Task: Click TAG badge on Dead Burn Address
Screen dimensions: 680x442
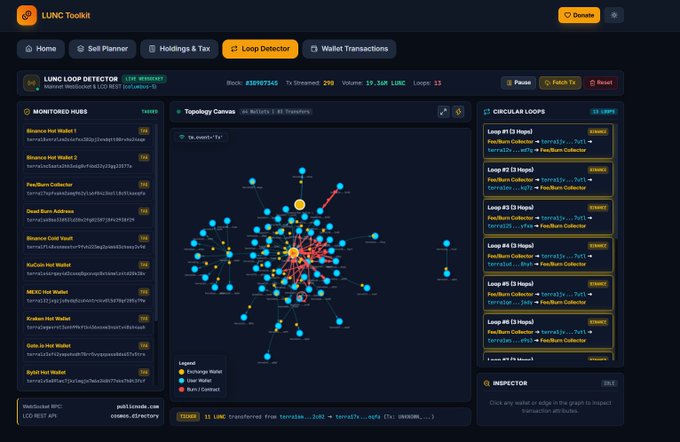Action: coord(144,211)
